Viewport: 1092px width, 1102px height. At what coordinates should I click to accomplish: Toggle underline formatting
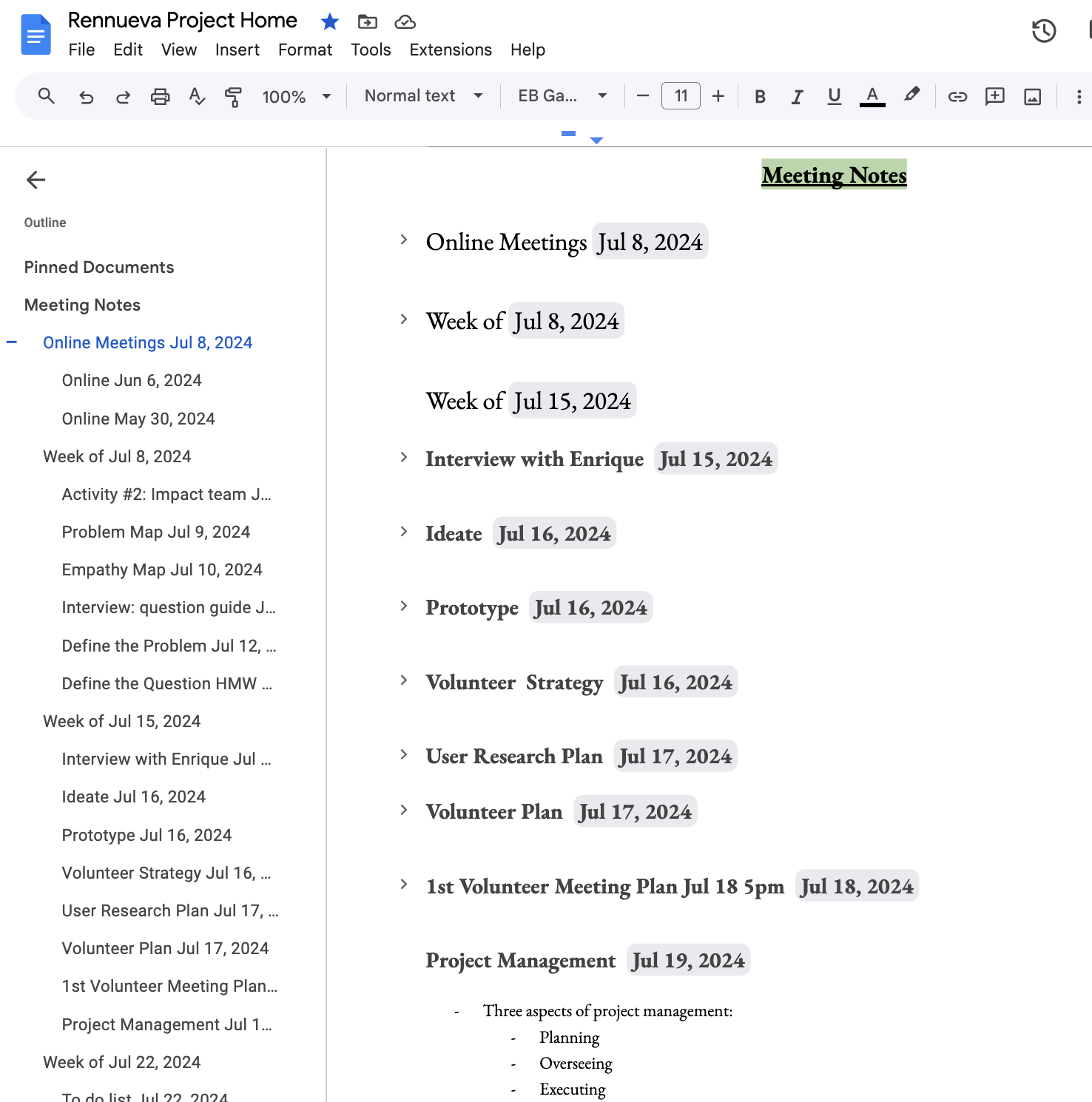pyautogui.click(x=834, y=97)
